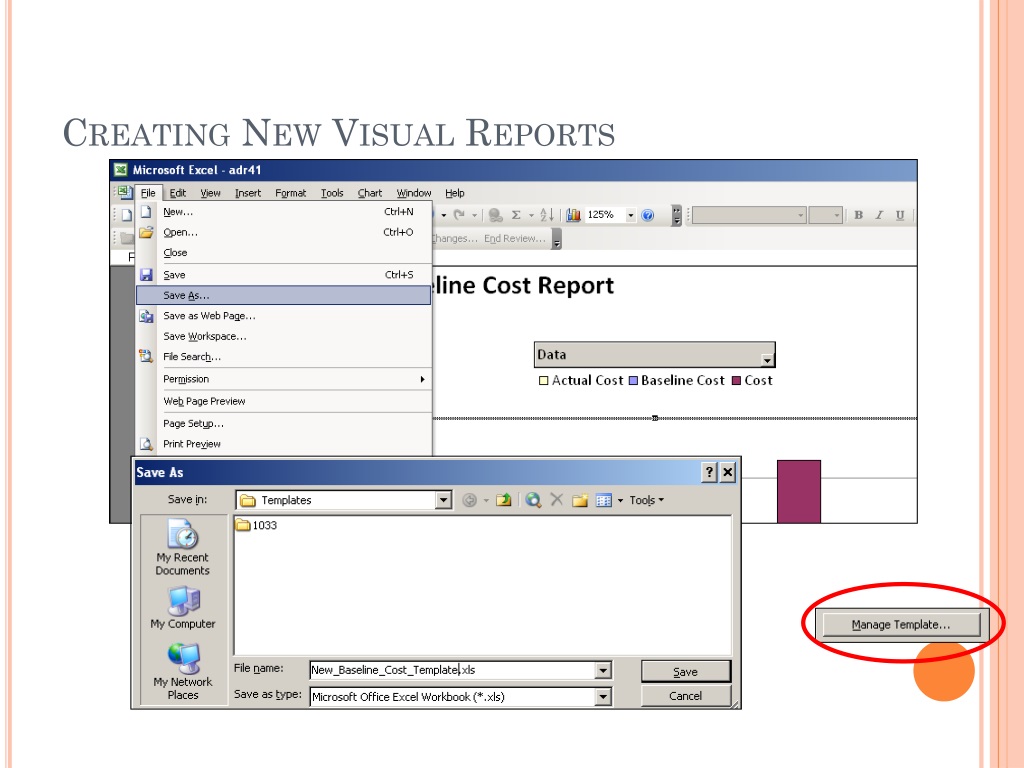The width and height of the screenshot is (1024, 768).
Task: Click End Review... on reviewing toolbar
Action: tap(514, 239)
